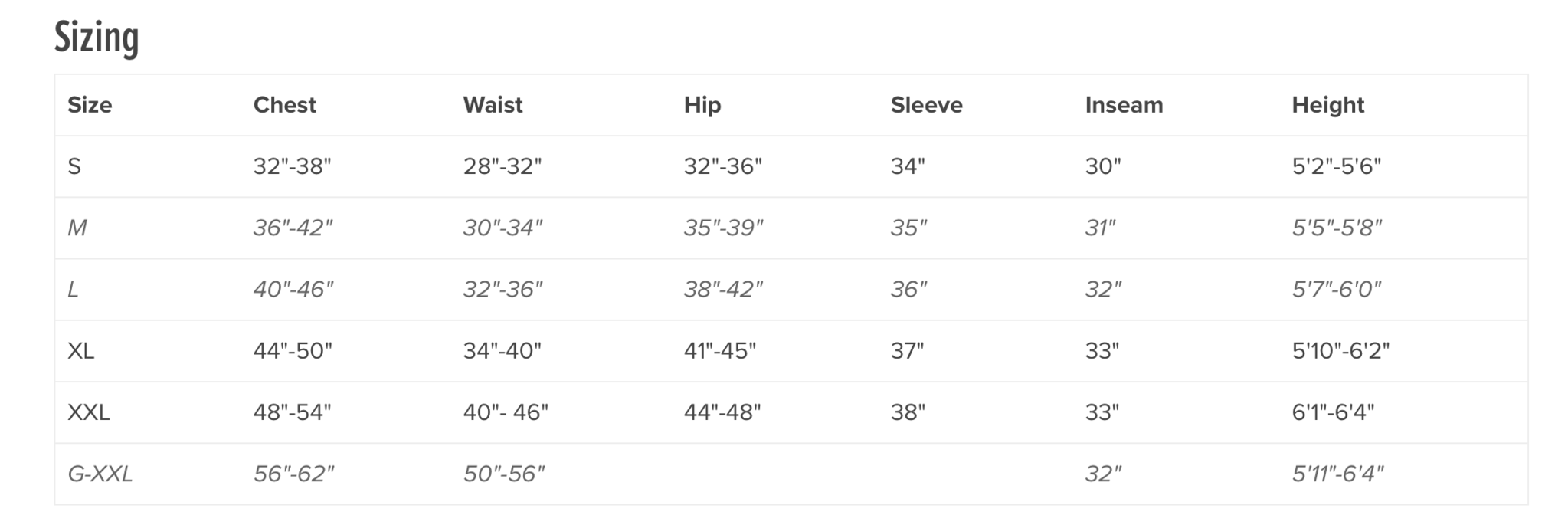1568x525 pixels.
Task: Select the Chest column header
Action: 284,105
